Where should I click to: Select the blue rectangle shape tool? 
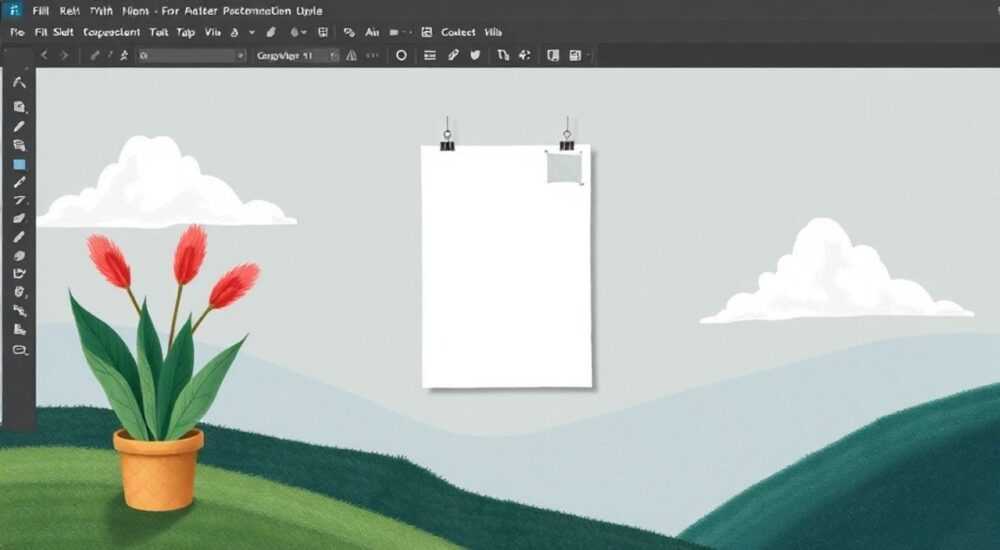tap(19, 165)
